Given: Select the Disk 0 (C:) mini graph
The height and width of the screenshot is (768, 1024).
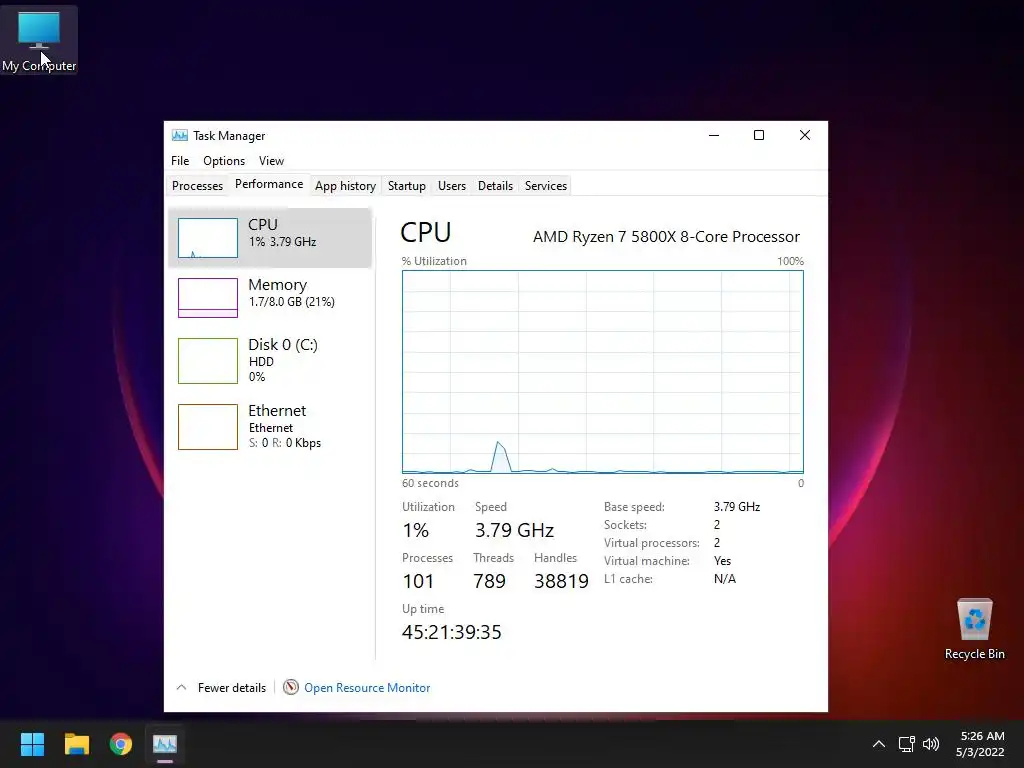Looking at the screenshot, I should (208, 360).
